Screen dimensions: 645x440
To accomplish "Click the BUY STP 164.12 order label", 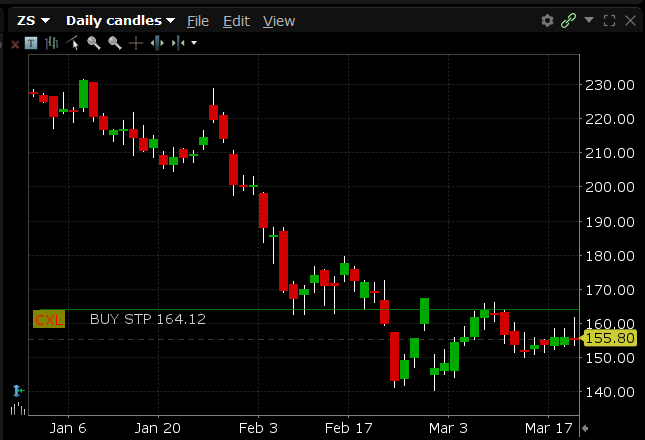I will (148, 319).
